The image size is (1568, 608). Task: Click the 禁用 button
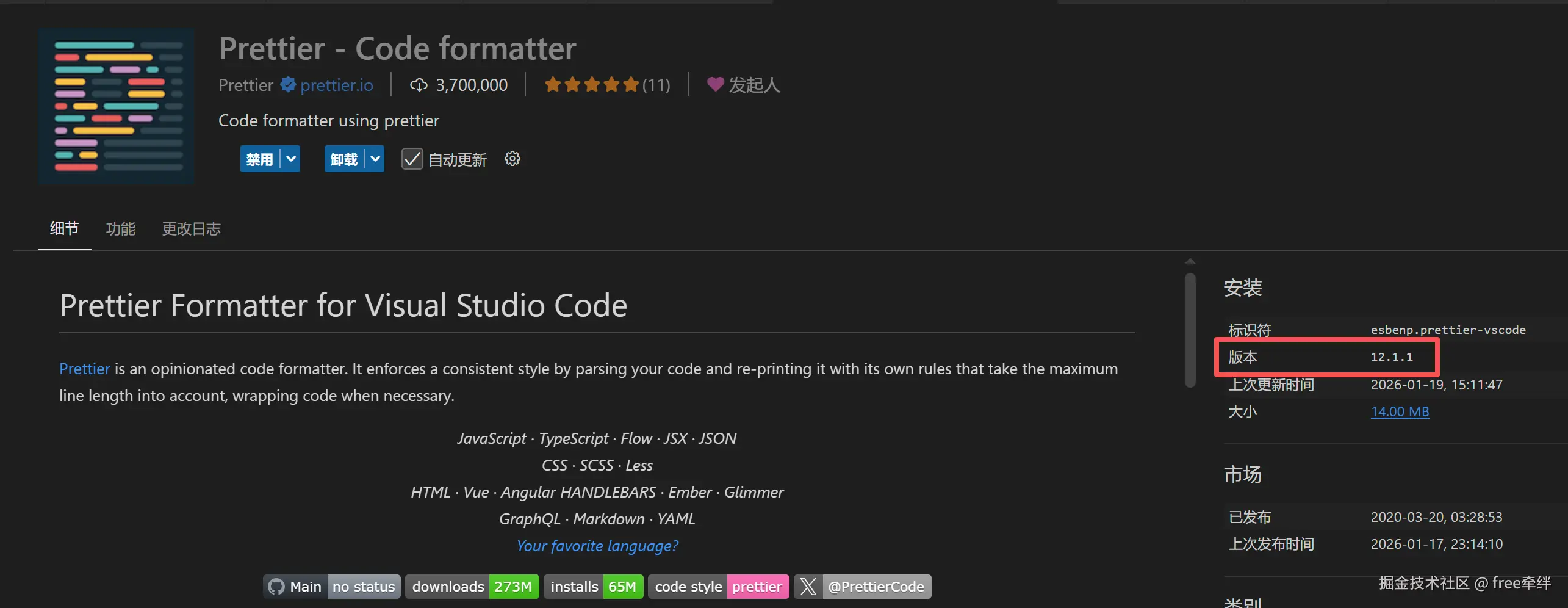coord(260,159)
